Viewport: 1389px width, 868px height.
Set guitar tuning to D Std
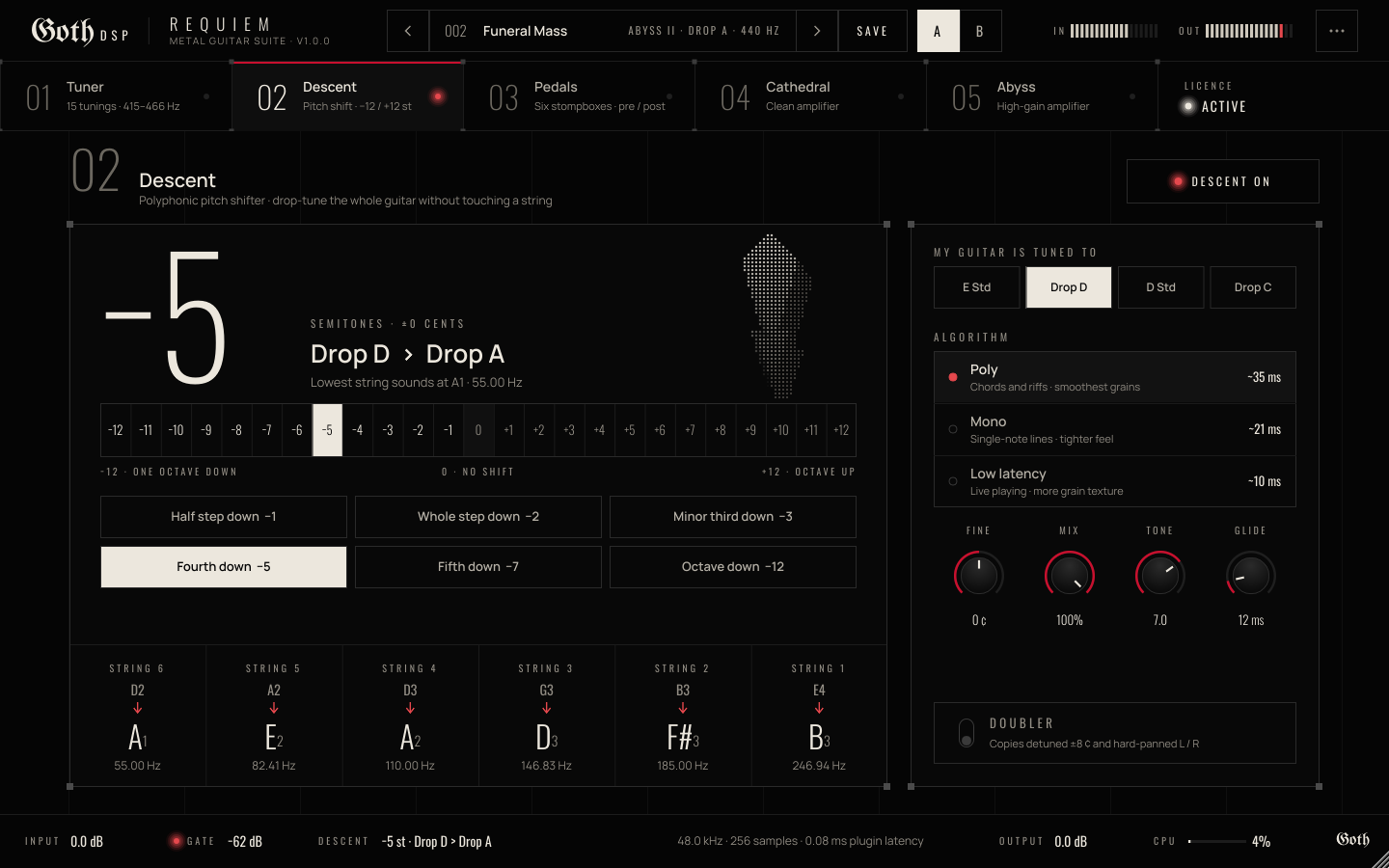[1161, 287]
